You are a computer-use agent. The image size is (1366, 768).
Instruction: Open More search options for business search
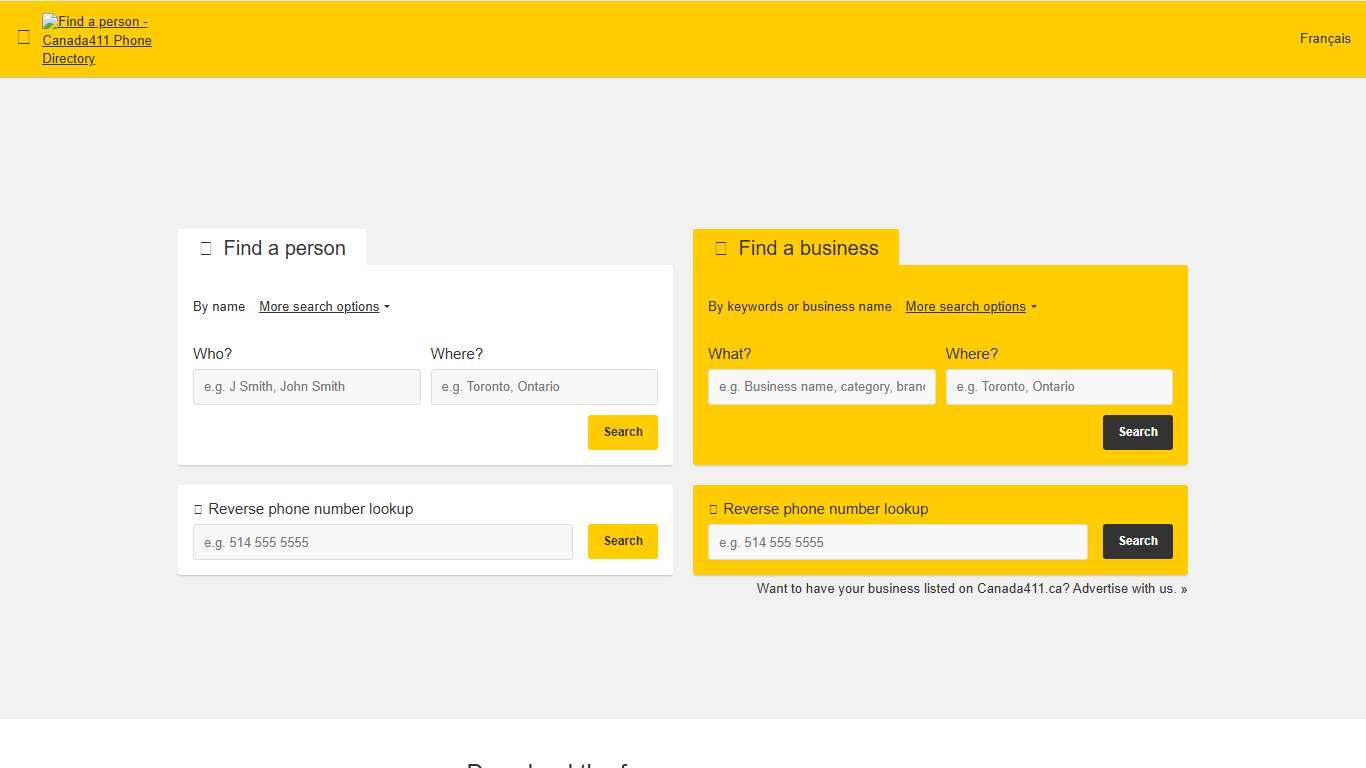[964, 306]
